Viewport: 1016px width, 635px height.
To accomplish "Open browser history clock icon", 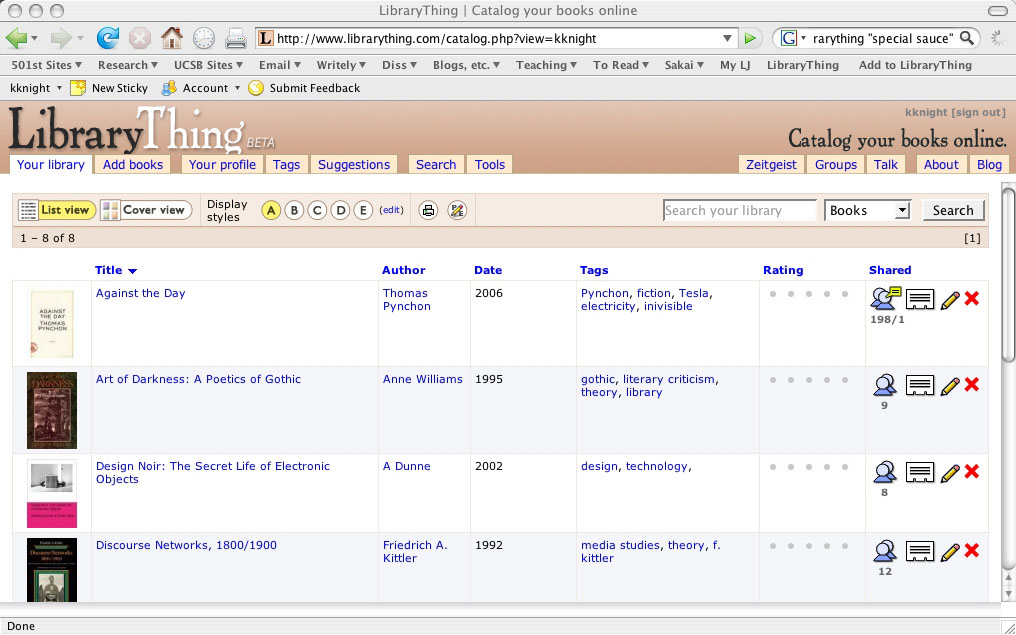I will pos(203,39).
